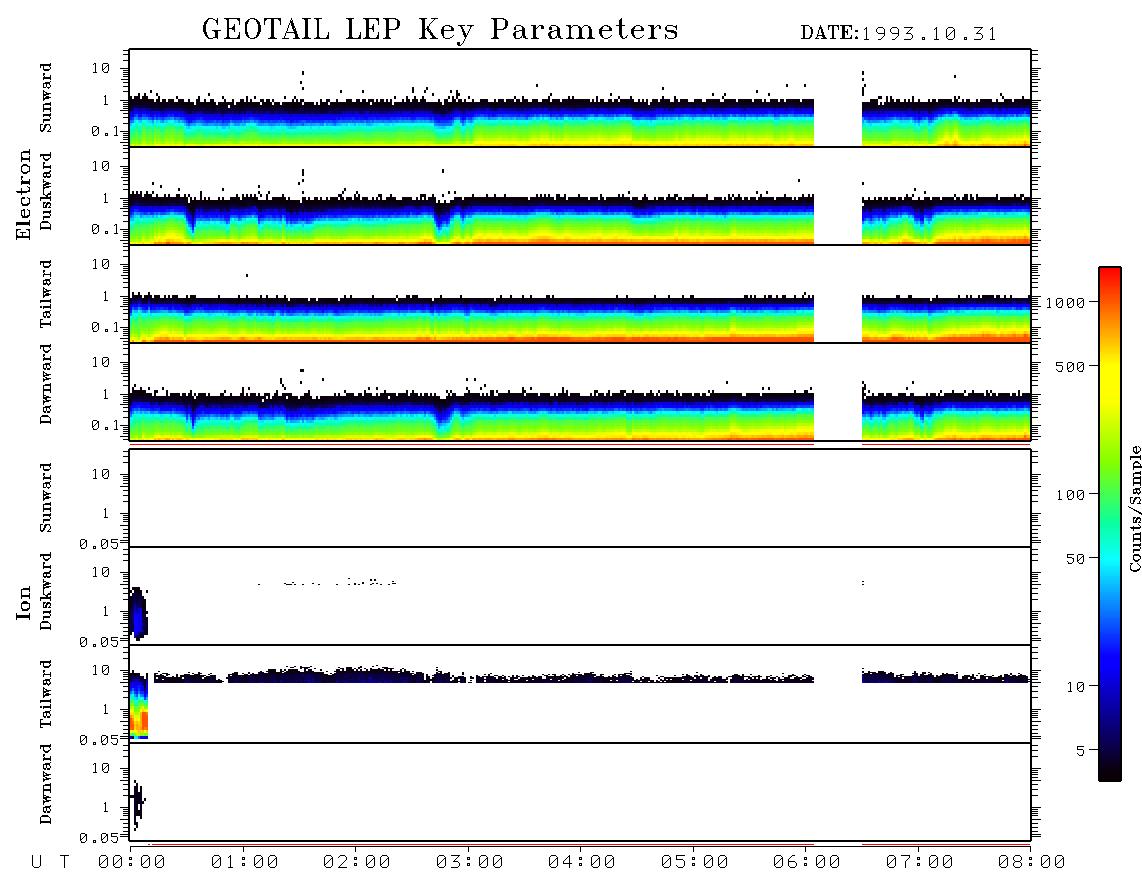Viewport: 1142px width, 880px height.
Task: Click the '100' color bar tick label
Action: [x=1070, y=495]
